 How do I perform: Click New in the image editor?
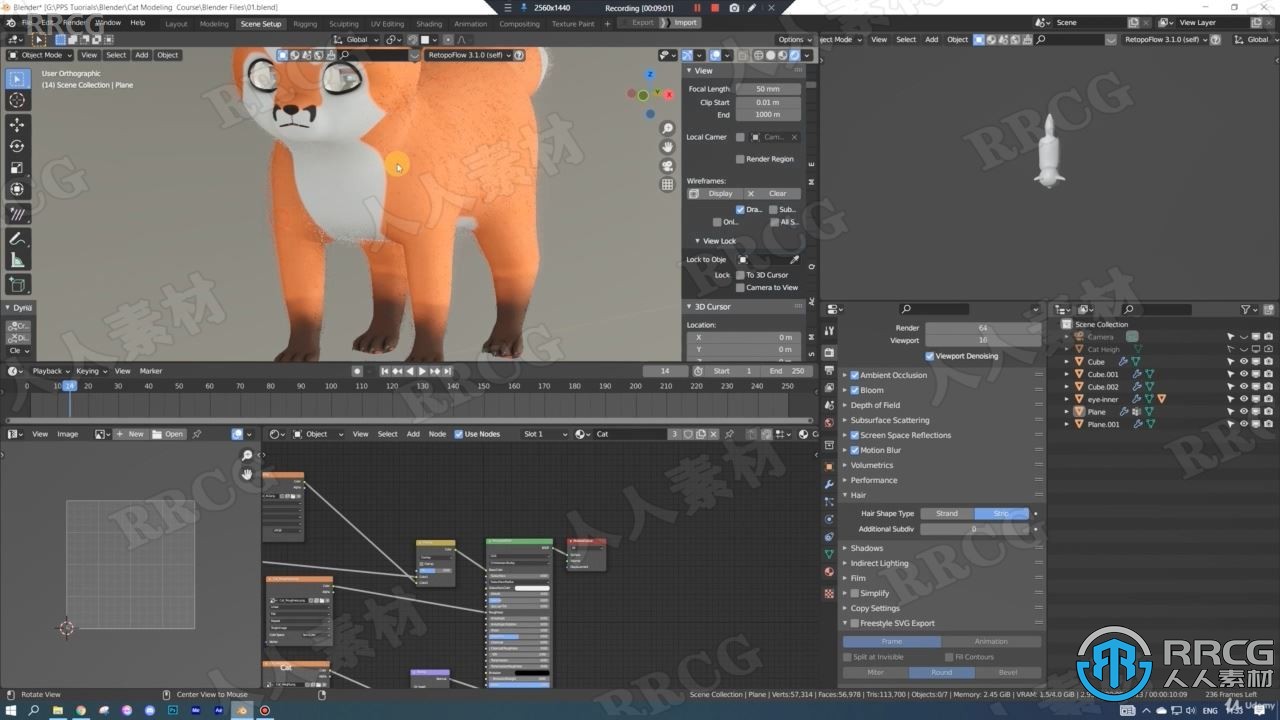point(130,434)
